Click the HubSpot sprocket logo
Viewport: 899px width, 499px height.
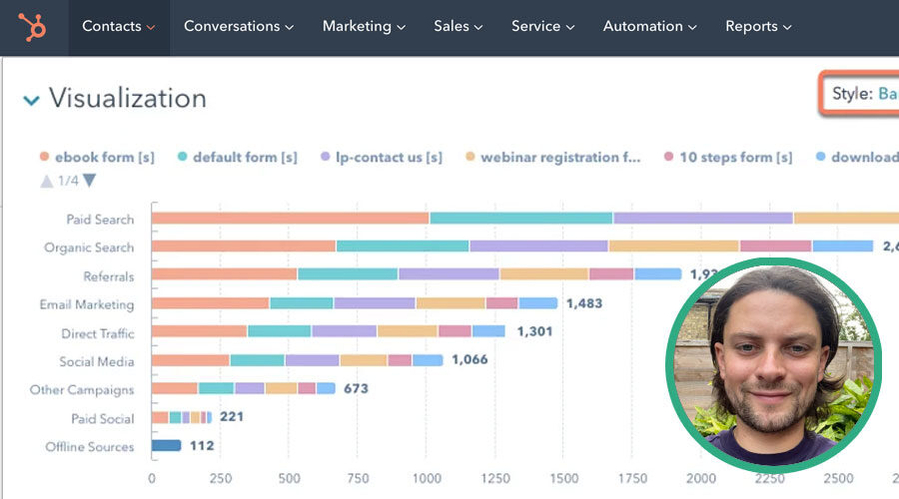(x=33, y=27)
